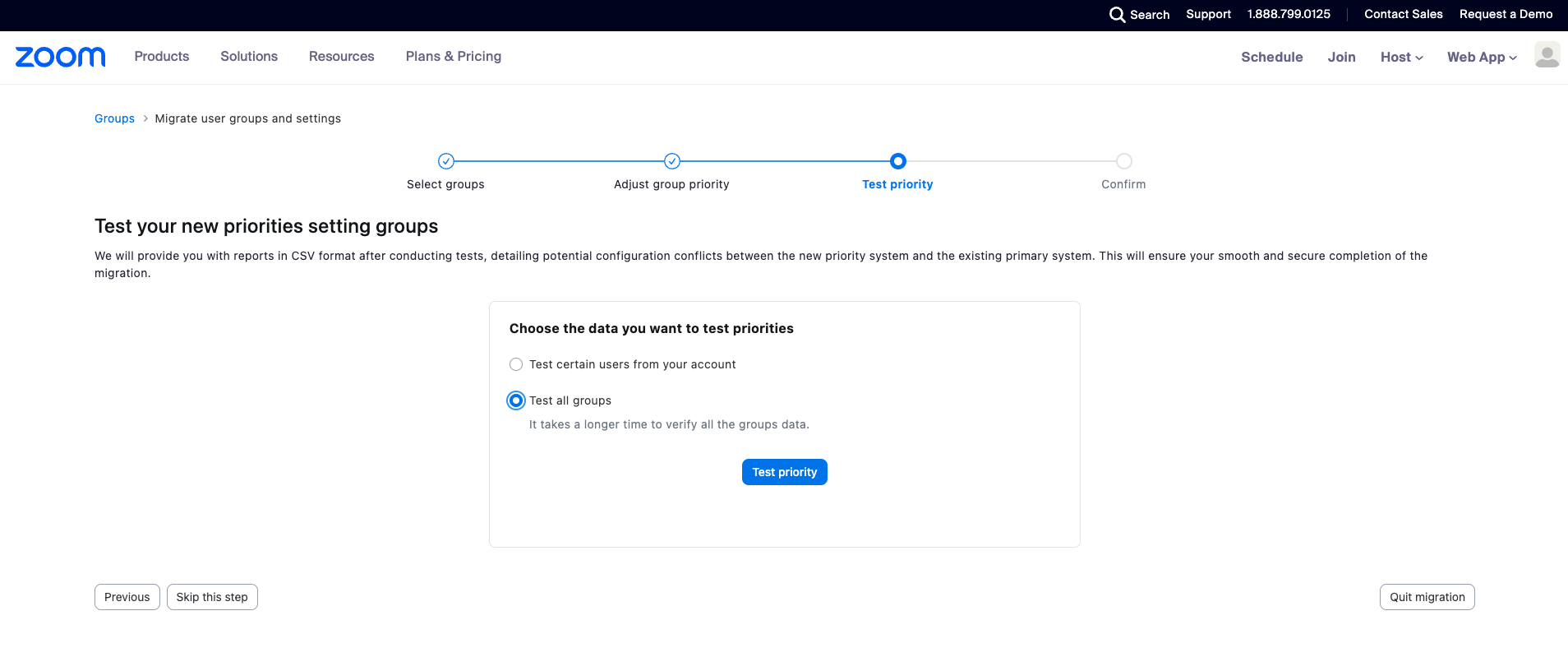Open the Solutions menu

(249, 56)
